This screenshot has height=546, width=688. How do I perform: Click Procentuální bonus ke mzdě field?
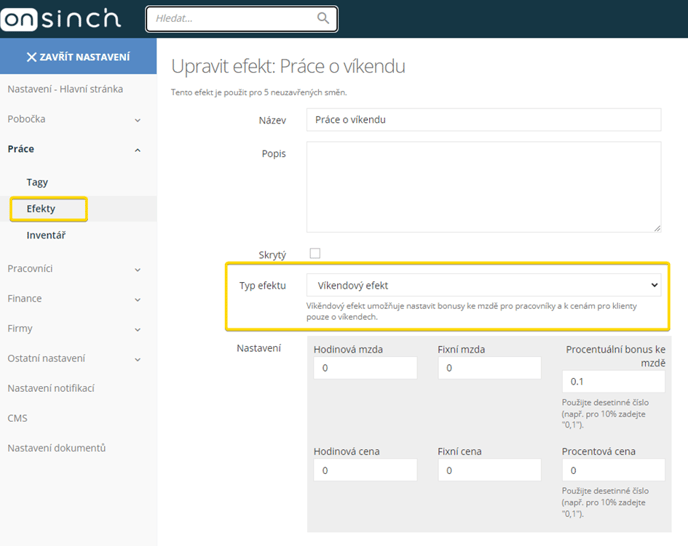coord(613,381)
